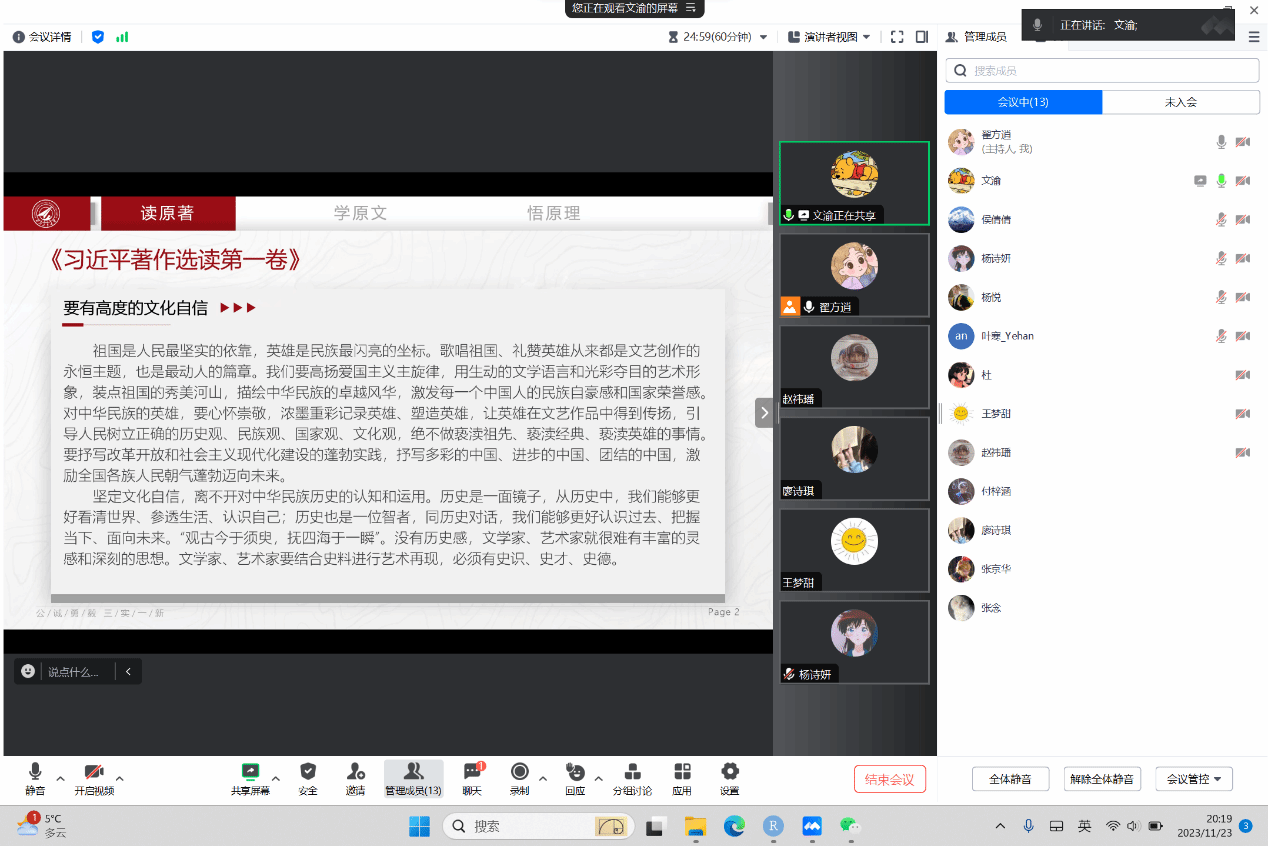Open 分组讨论 breakout rooms icon
The width and height of the screenshot is (1268, 846).
(x=632, y=772)
